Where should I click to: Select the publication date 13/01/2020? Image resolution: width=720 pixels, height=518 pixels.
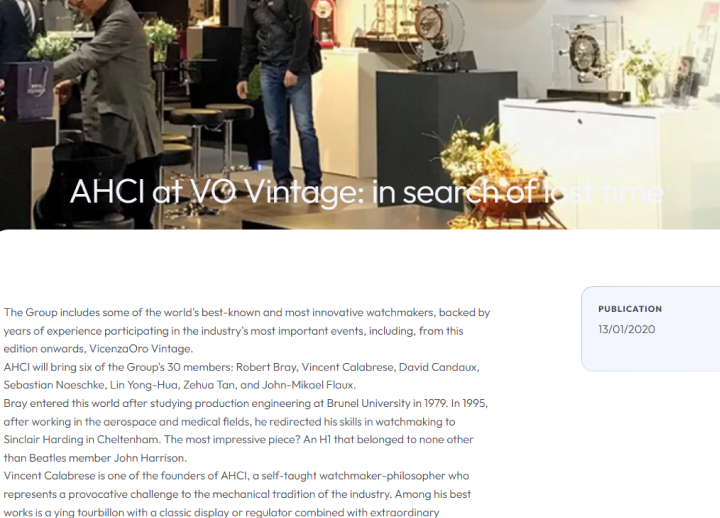coord(626,329)
